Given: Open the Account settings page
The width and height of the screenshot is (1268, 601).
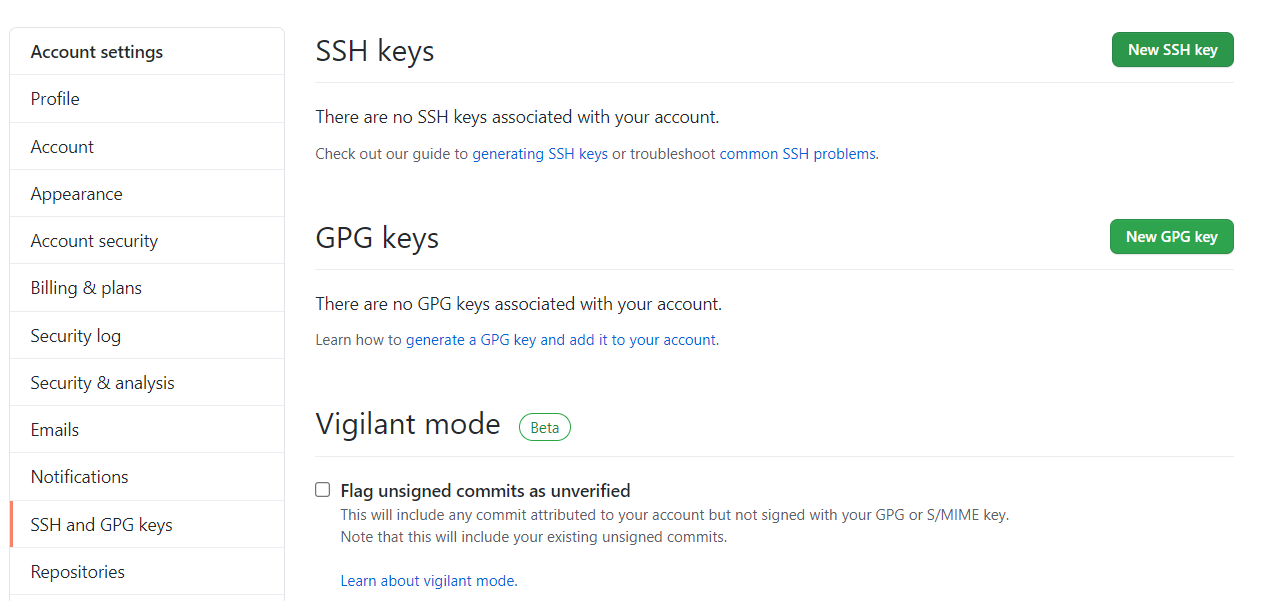Looking at the screenshot, I should point(62,147).
